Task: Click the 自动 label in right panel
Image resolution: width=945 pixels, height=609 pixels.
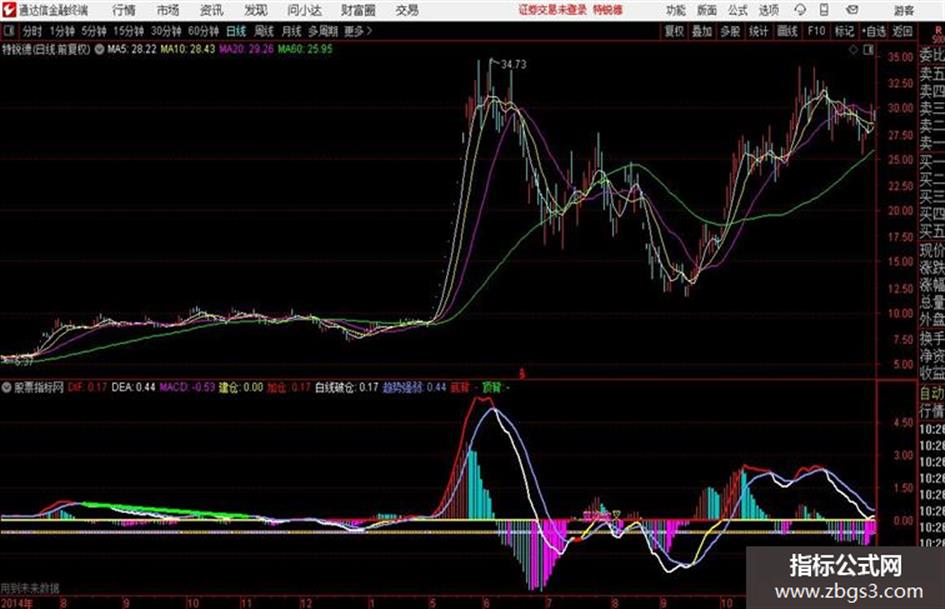Action: pos(932,393)
